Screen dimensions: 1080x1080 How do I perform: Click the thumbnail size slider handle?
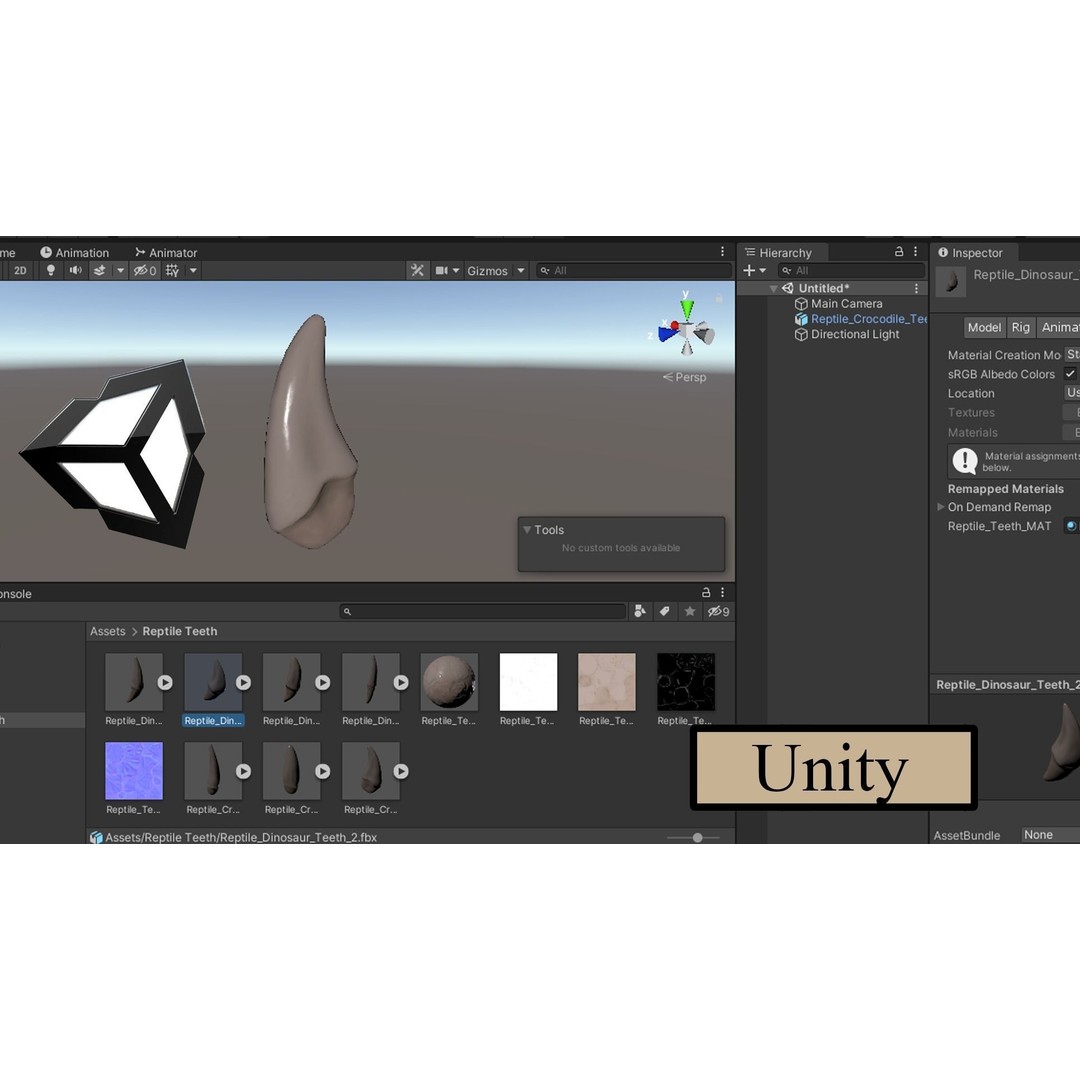coord(698,838)
